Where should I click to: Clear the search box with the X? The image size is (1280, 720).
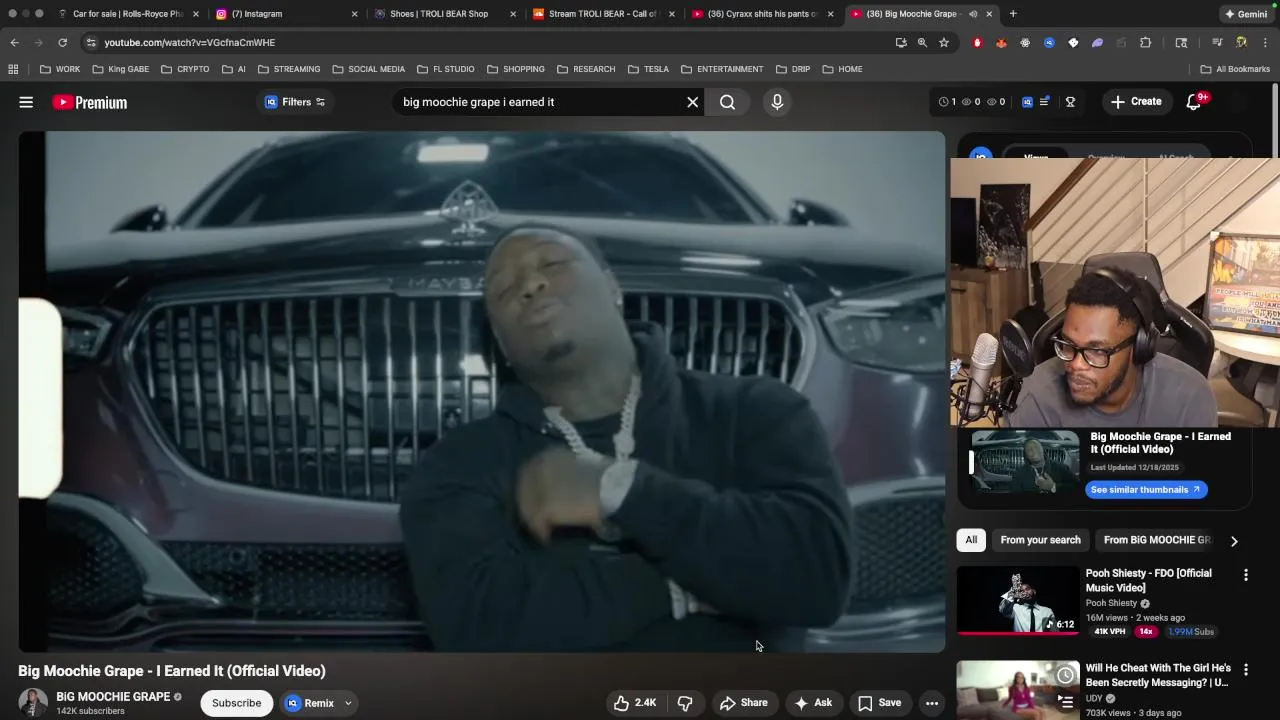(692, 102)
